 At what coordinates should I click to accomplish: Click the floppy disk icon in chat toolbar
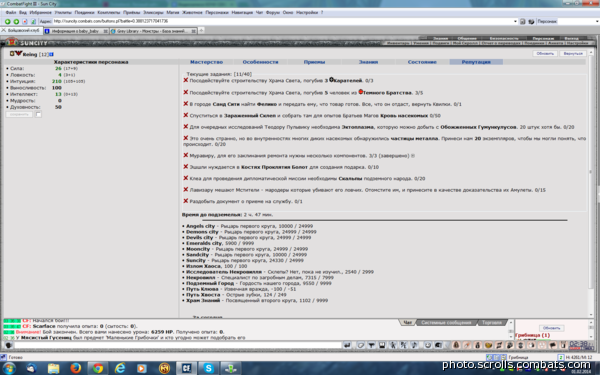click(382, 345)
